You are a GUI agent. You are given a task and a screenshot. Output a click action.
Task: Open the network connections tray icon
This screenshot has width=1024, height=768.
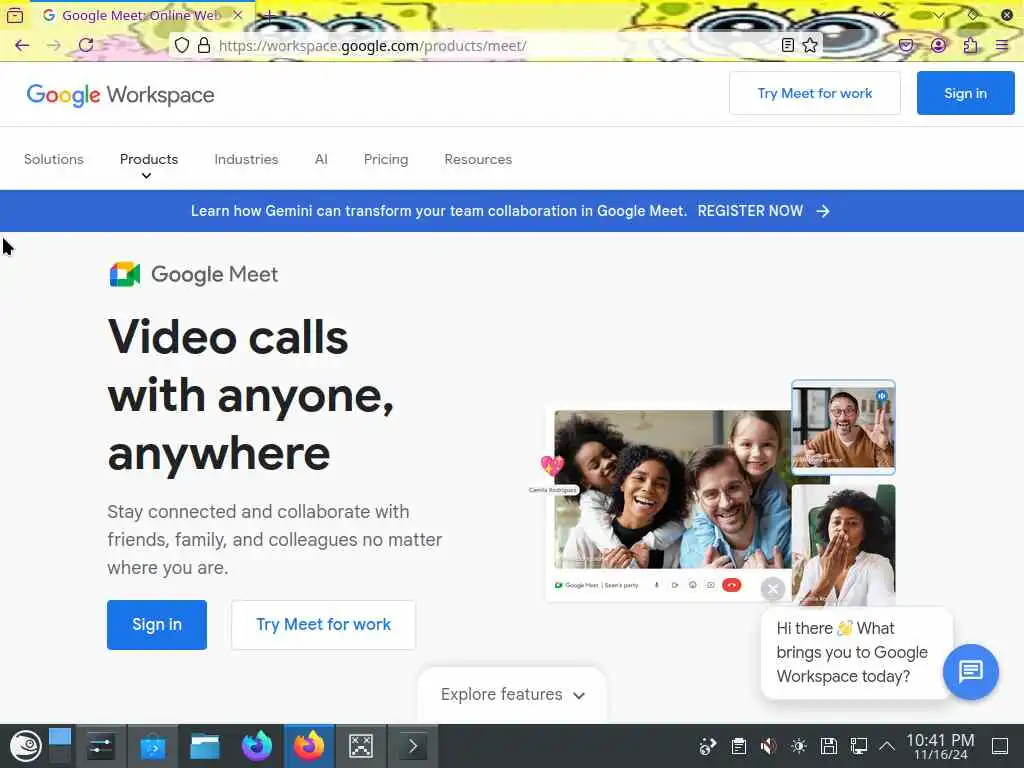point(859,746)
